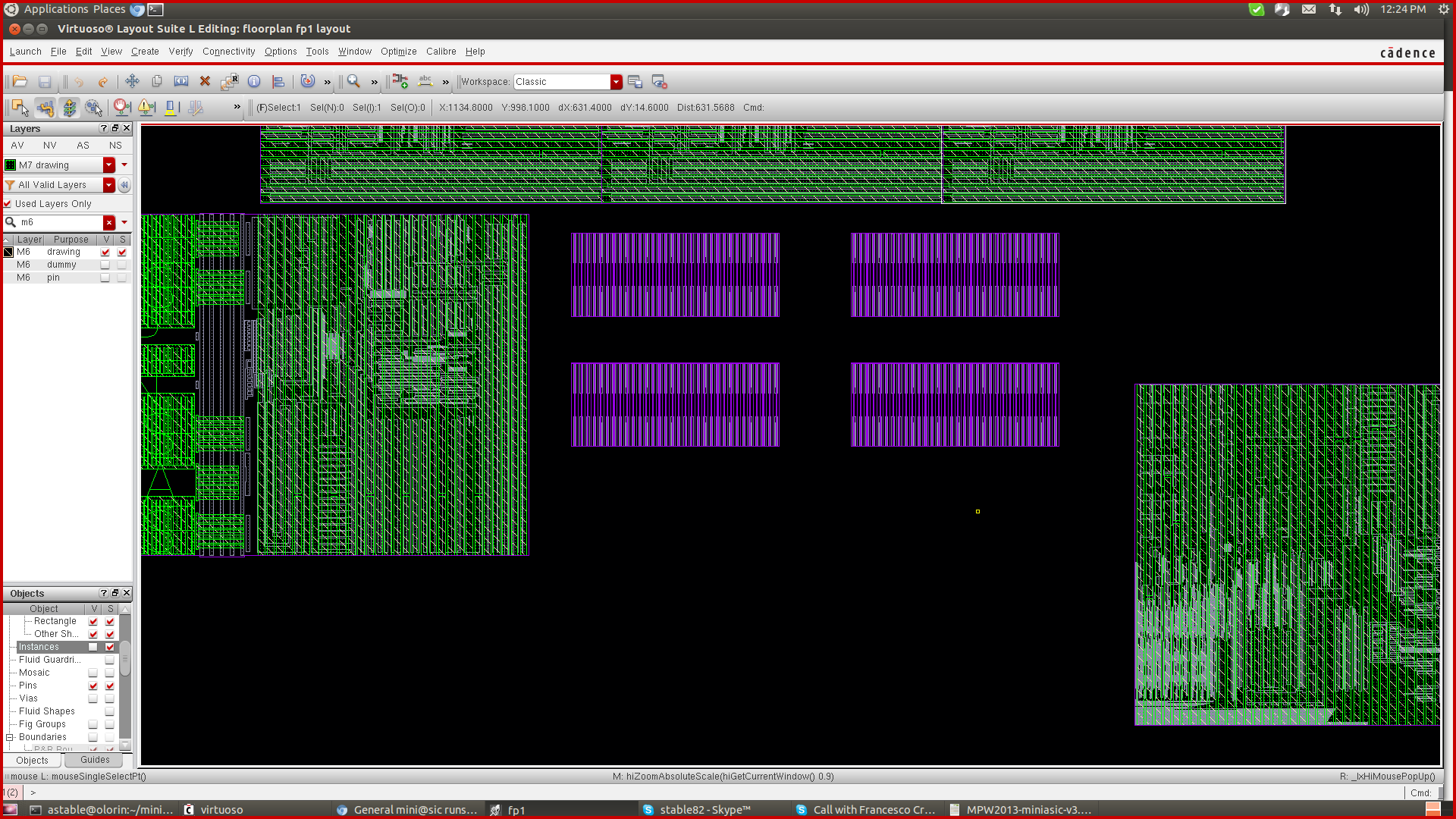Open the M7 drawing layer dropdown
The image size is (1456, 819).
(x=109, y=165)
